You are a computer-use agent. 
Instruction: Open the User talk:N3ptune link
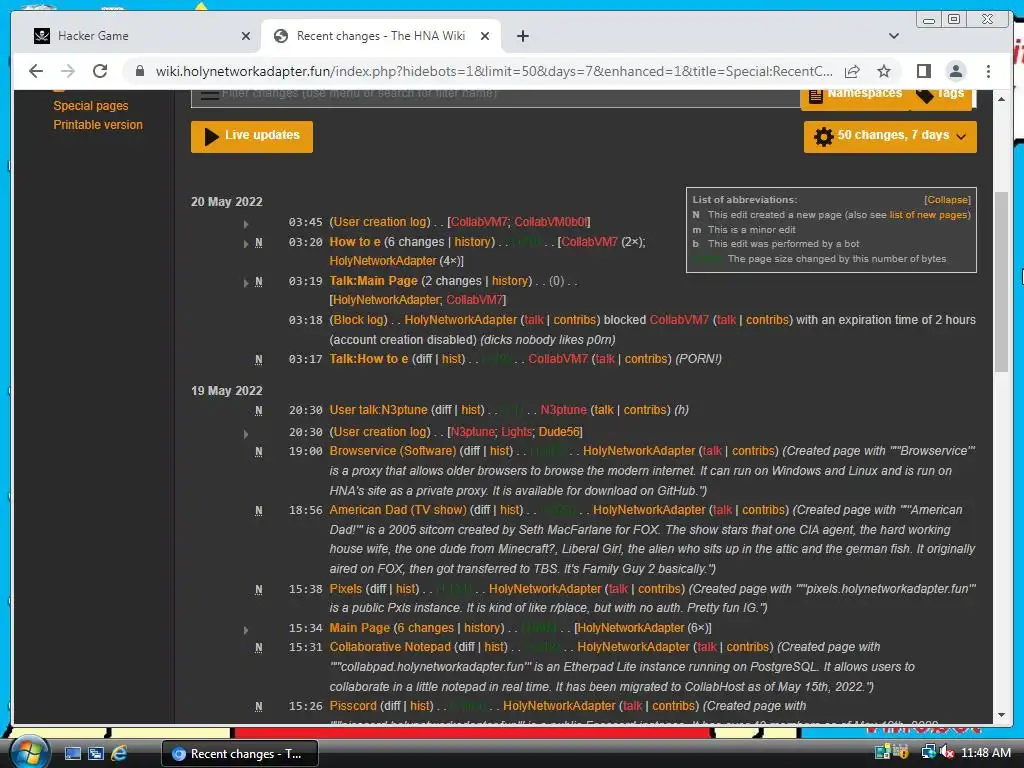[x=378, y=410]
